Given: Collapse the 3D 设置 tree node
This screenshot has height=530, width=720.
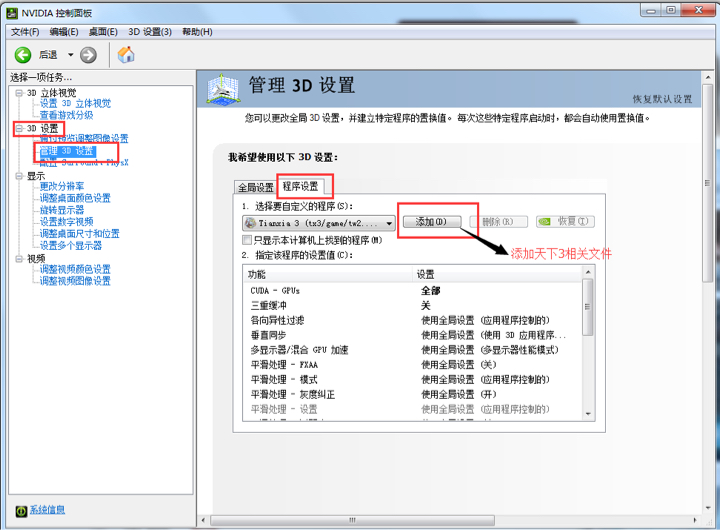Looking at the screenshot, I should pyautogui.click(x=19, y=129).
